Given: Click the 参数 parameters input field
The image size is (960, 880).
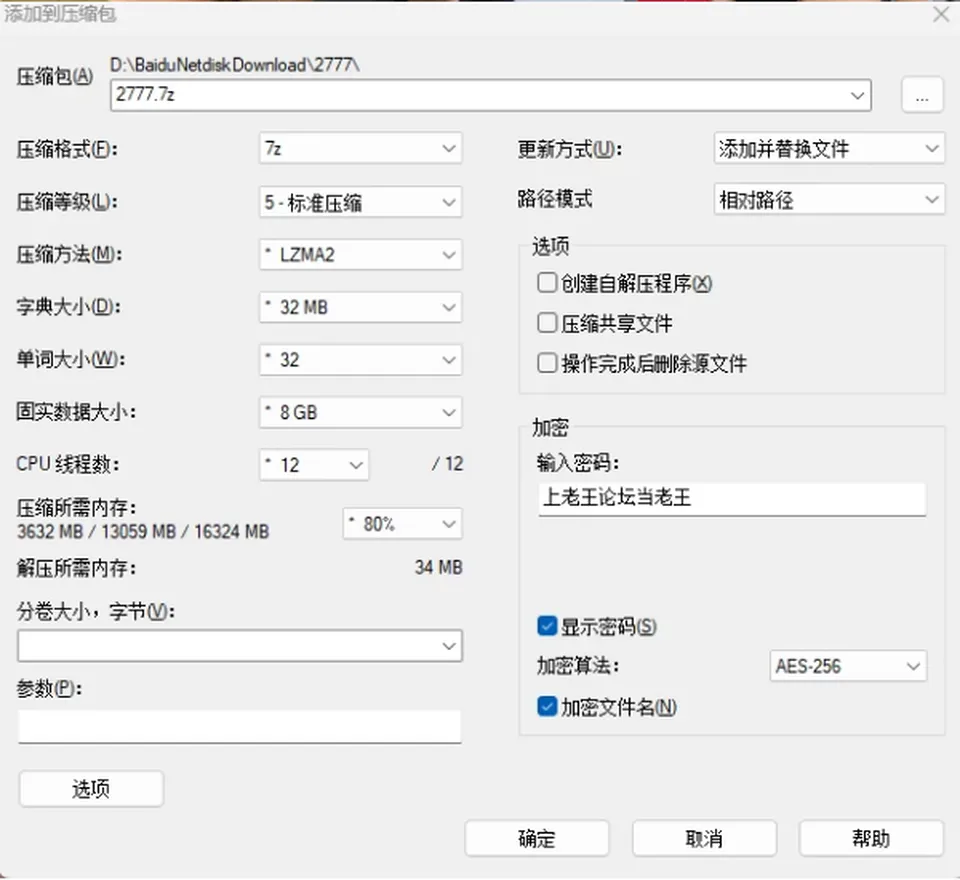Looking at the screenshot, I should tap(239, 726).
